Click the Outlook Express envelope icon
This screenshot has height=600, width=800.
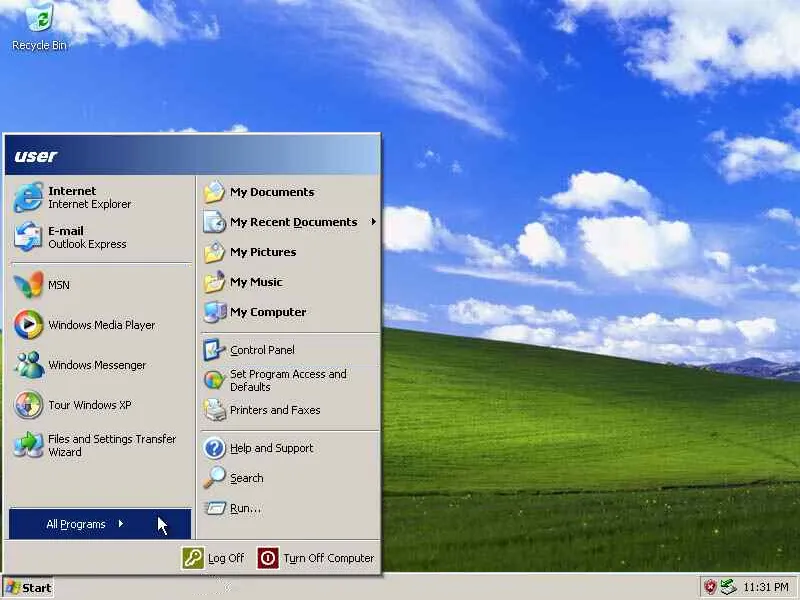[28, 237]
